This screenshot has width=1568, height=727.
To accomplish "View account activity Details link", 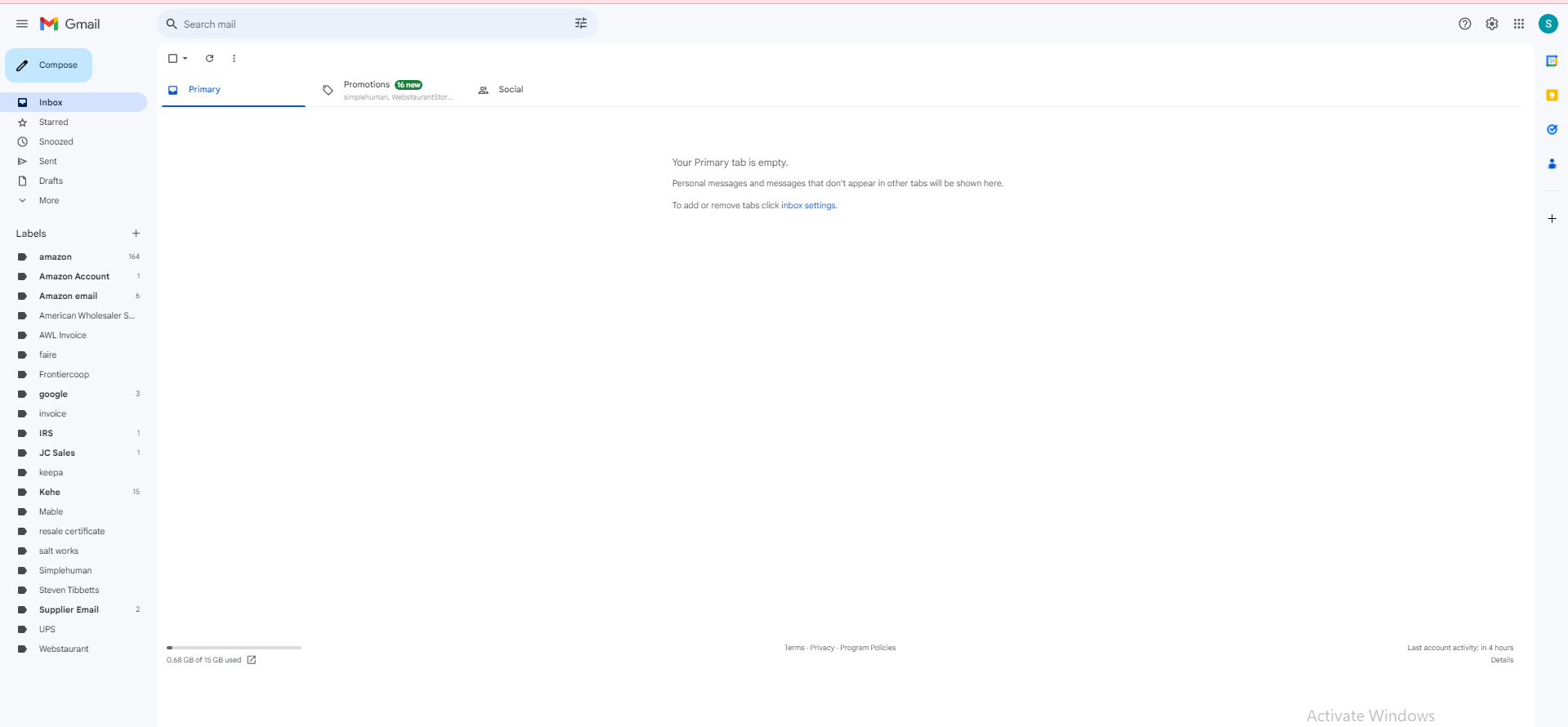I will point(1502,660).
